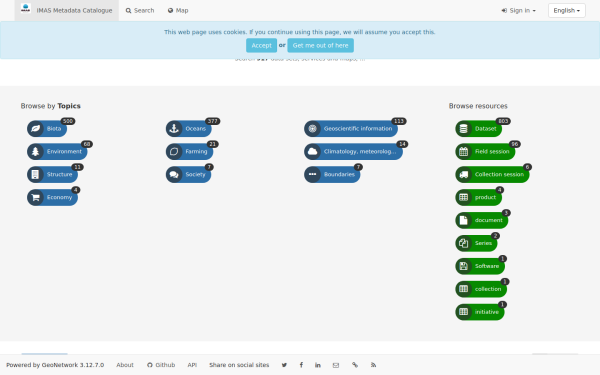Open the IMAS Metadata Catalogue home link

pos(67,10)
